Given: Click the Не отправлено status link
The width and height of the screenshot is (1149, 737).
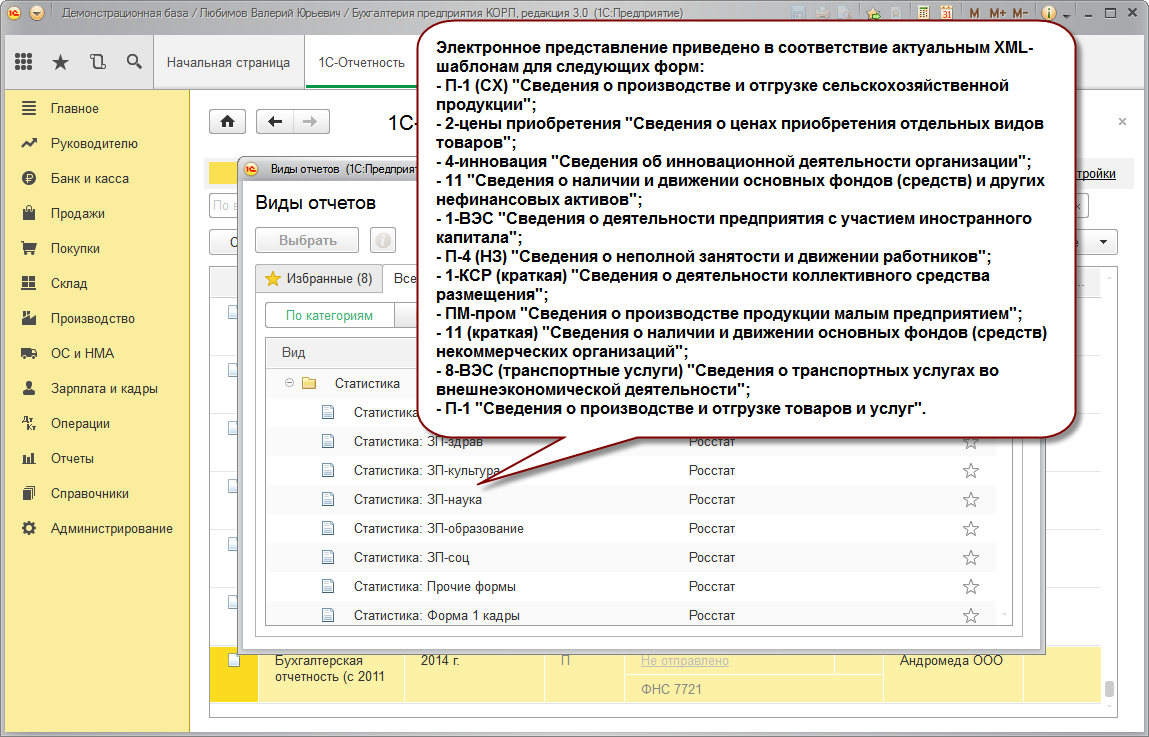Looking at the screenshot, I should (685, 661).
